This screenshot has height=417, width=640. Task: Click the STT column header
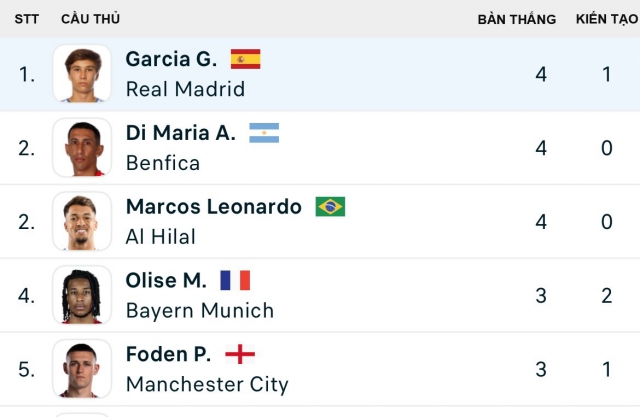(27, 19)
